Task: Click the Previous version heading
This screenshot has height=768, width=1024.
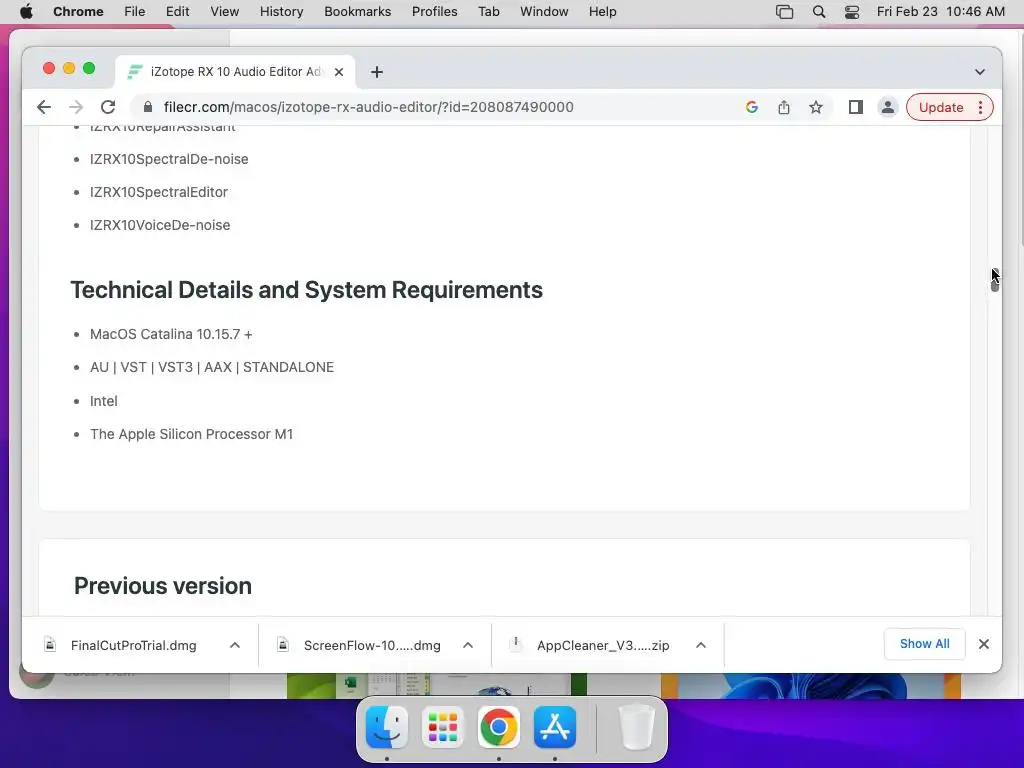Action: (163, 586)
